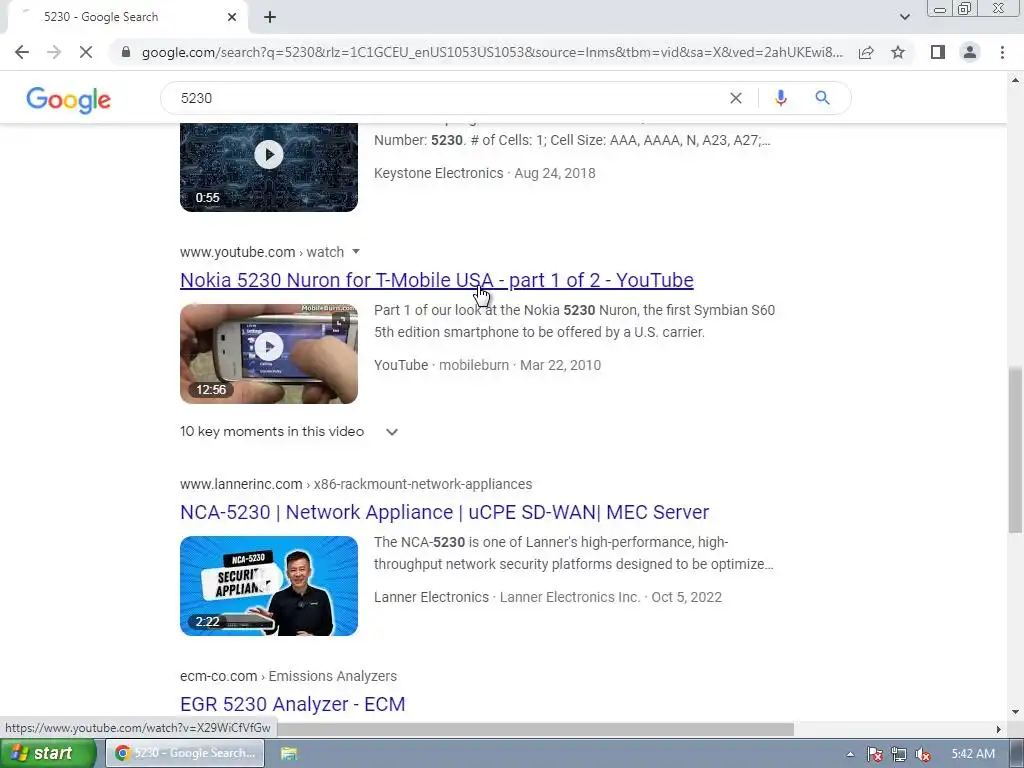Play the Nokia 5230 video thumbnail
Viewport: 1024px width, 768px height.
tap(268, 353)
